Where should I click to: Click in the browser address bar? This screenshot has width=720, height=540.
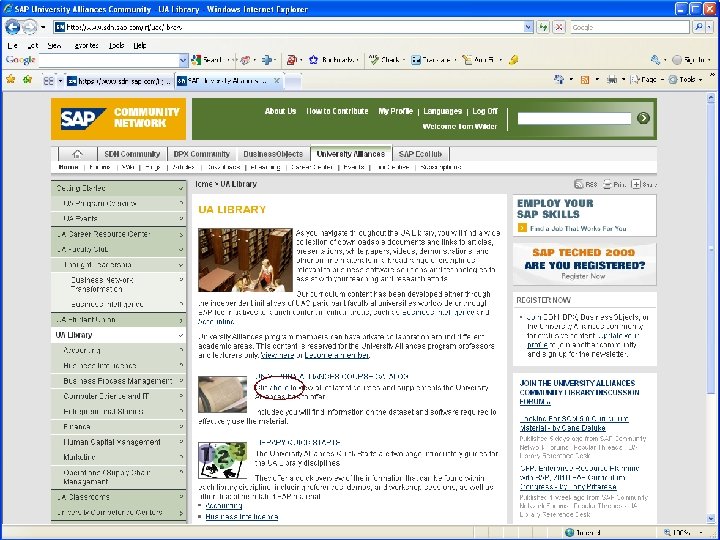coord(294,28)
